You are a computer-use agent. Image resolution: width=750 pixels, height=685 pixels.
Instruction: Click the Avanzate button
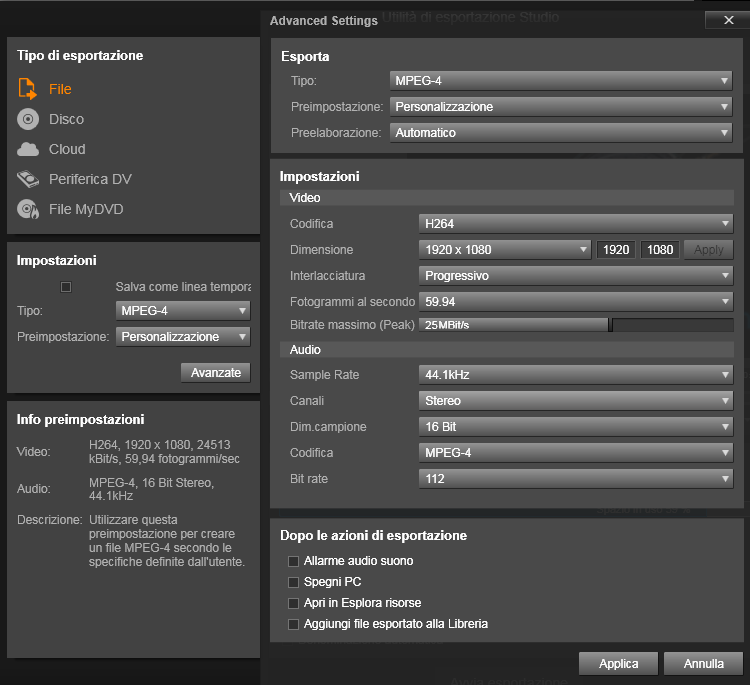[x=216, y=372]
